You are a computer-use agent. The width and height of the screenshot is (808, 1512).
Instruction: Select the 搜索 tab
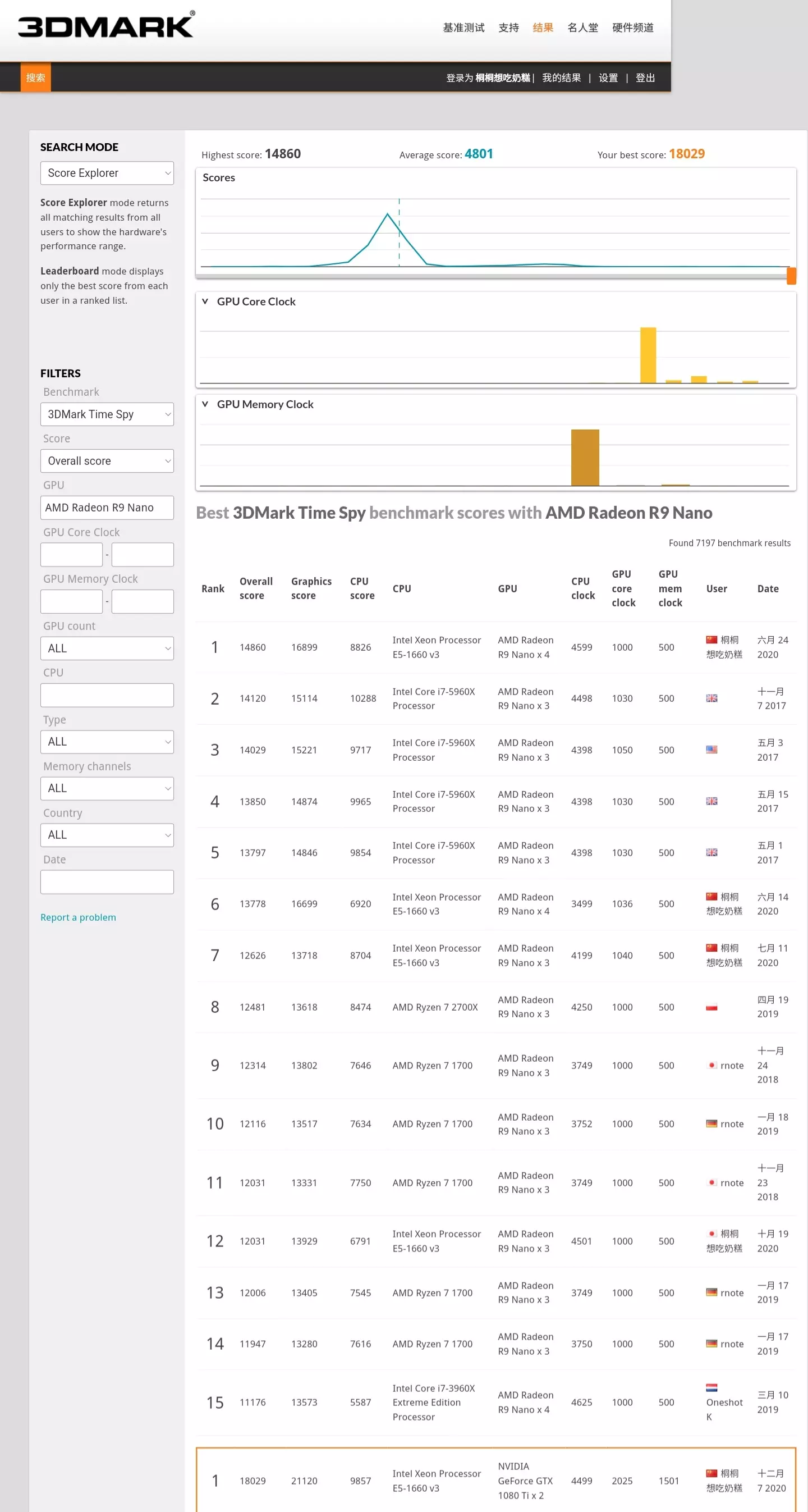35,77
